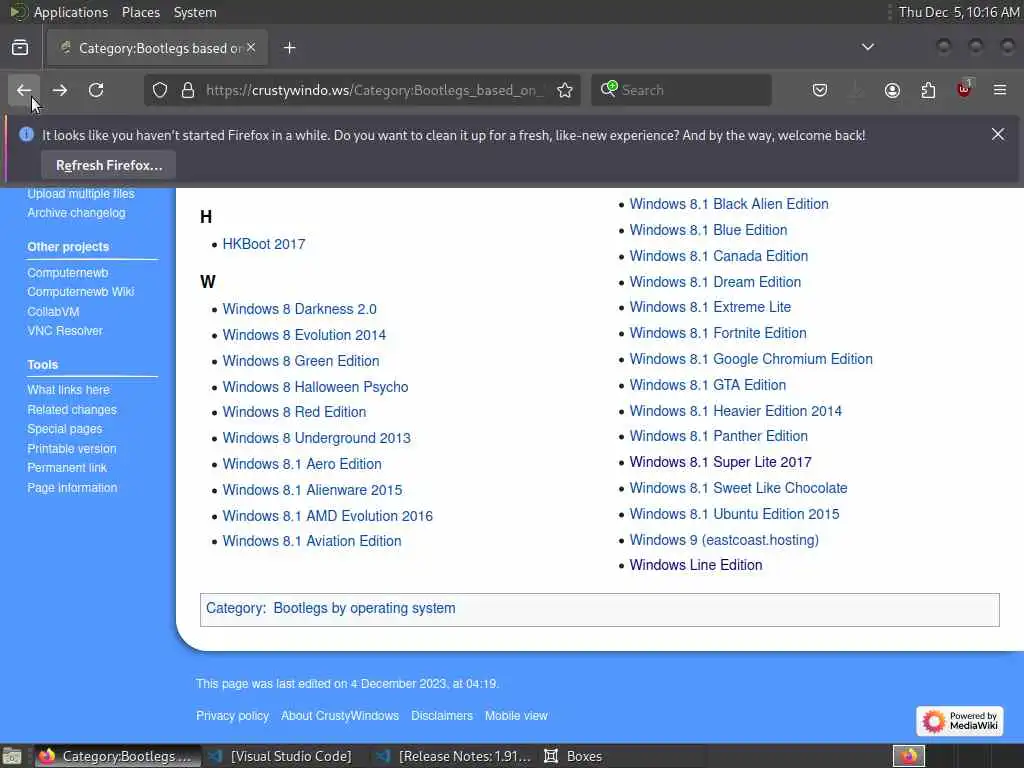This screenshot has width=1024, height=768.
Task: Go forward one page
Action: coord(60,90)
